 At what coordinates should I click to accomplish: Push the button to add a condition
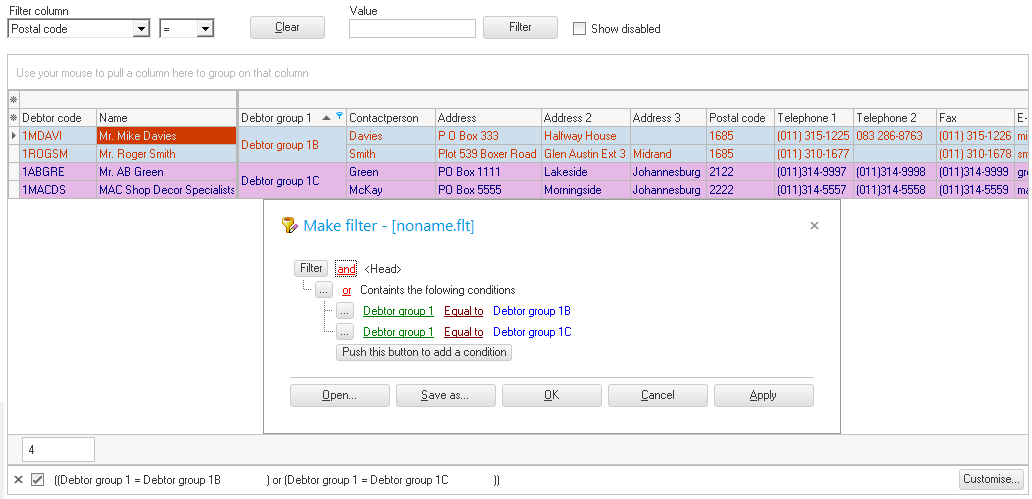(424, 352)
